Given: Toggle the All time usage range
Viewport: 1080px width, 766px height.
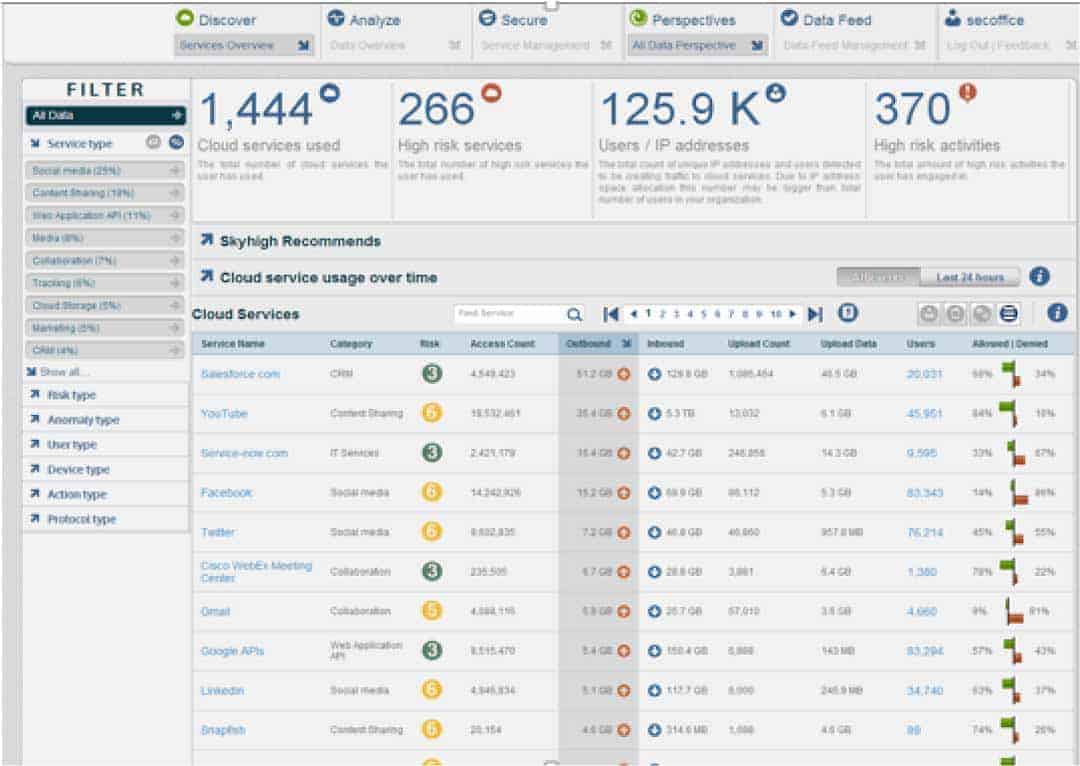Looking at the screenshot, I should point(878,277).
